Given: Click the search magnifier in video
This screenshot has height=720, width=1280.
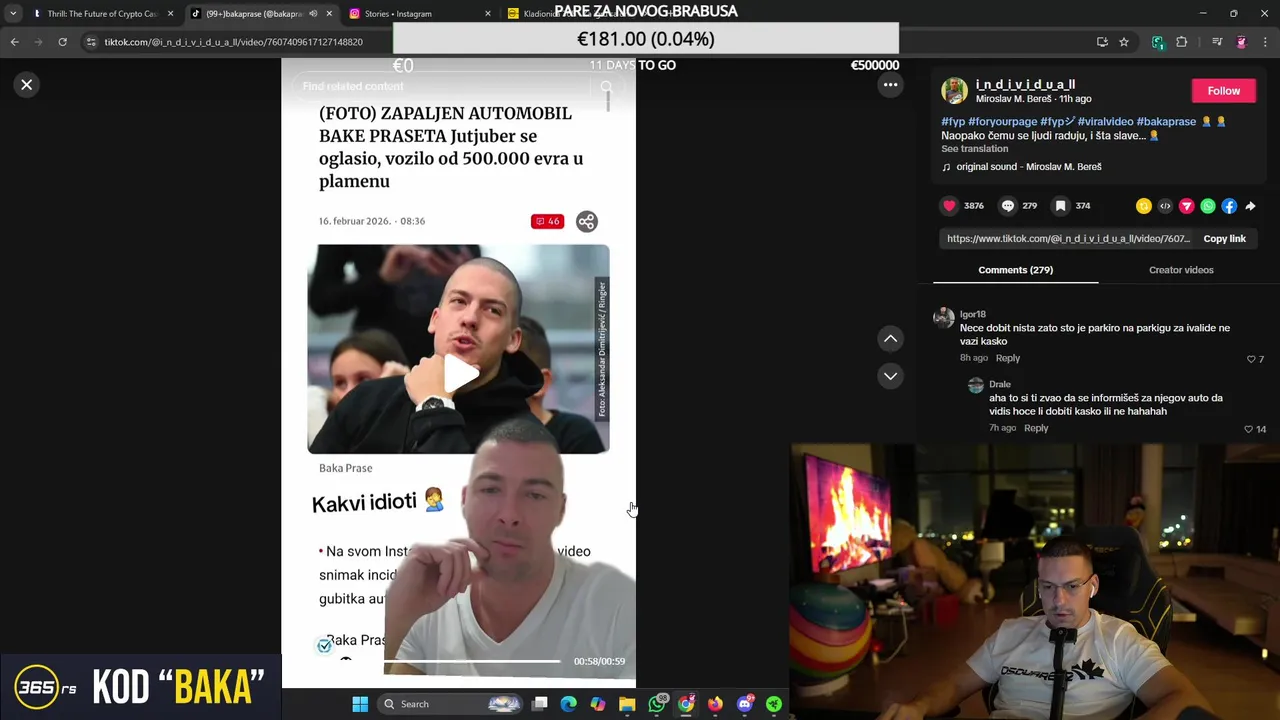Looking at the screenshot, I should (606, 87).
